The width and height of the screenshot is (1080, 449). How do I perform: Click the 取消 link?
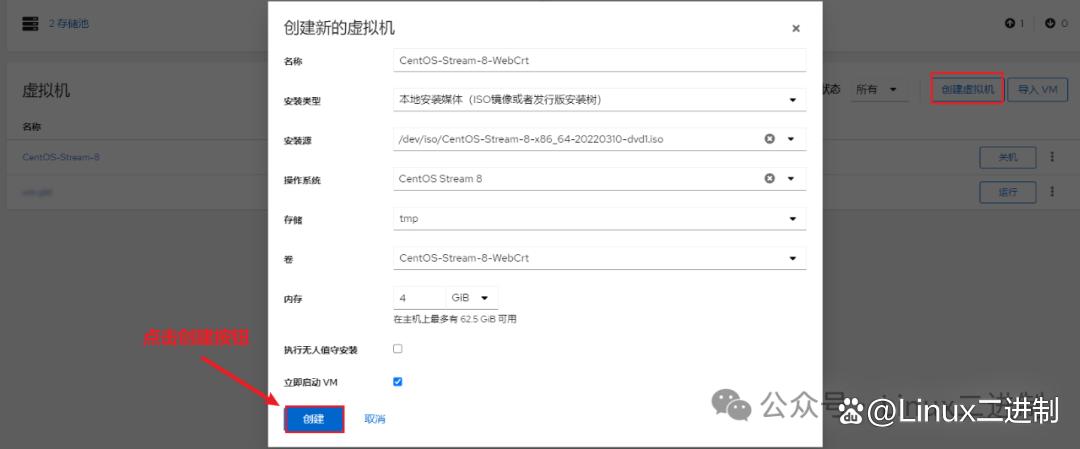[375, 419]
